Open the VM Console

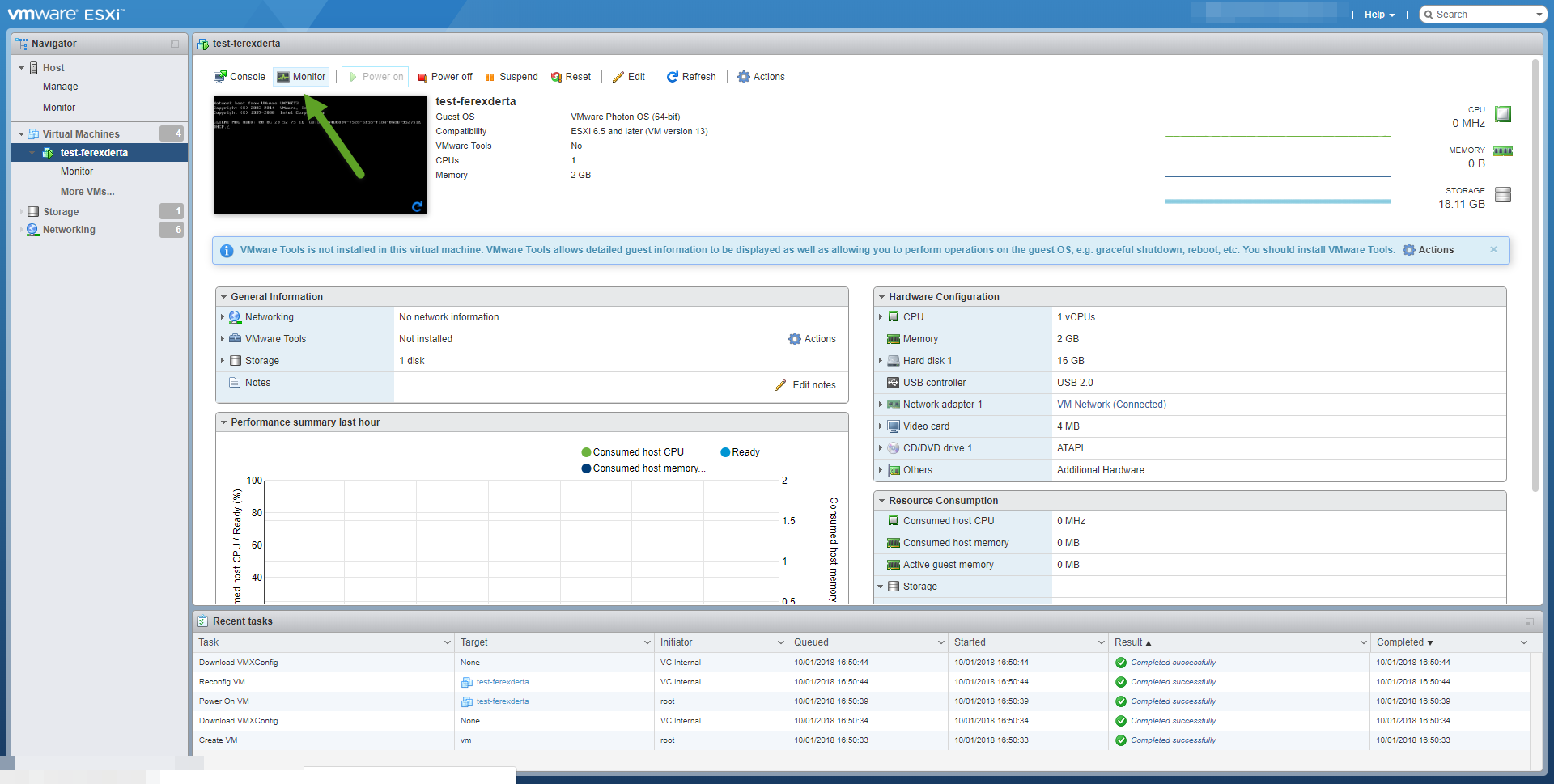240,76
